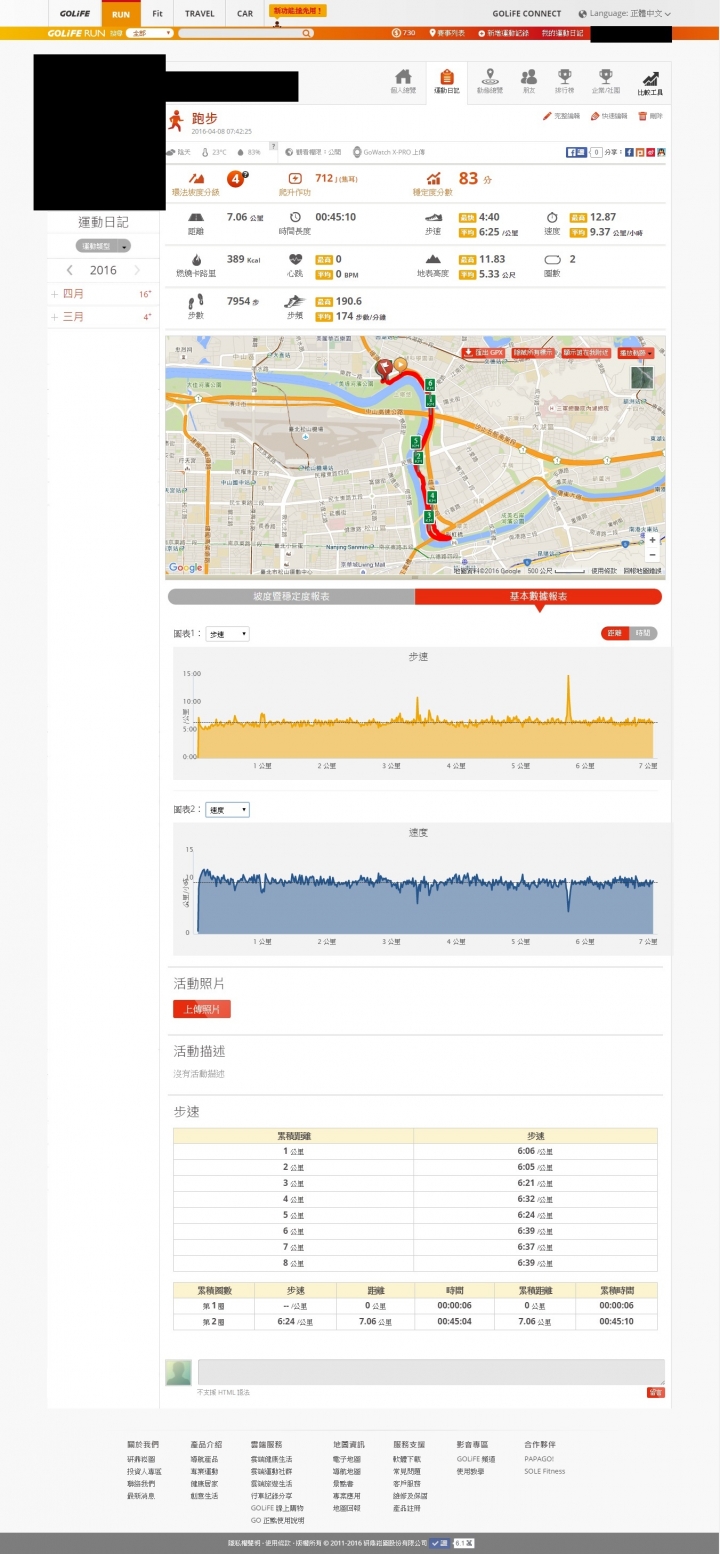Click the km 4 marker on route
This screenshot has height=1554, width=720.
[432, 497]
